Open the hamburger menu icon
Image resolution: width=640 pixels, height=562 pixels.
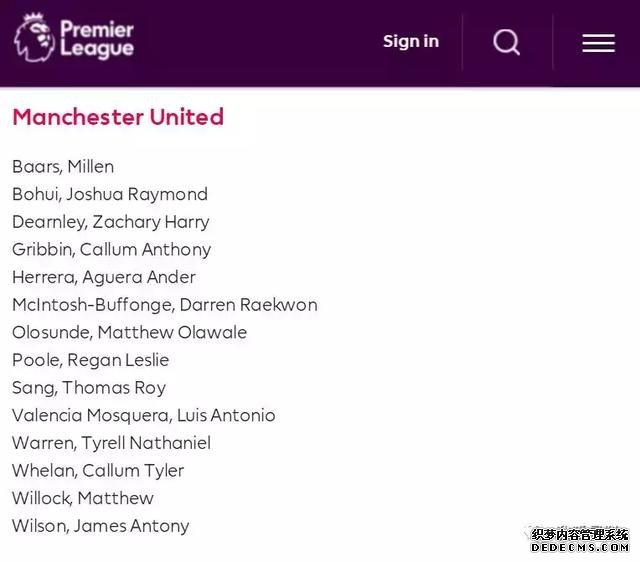(x=598, y=43)
